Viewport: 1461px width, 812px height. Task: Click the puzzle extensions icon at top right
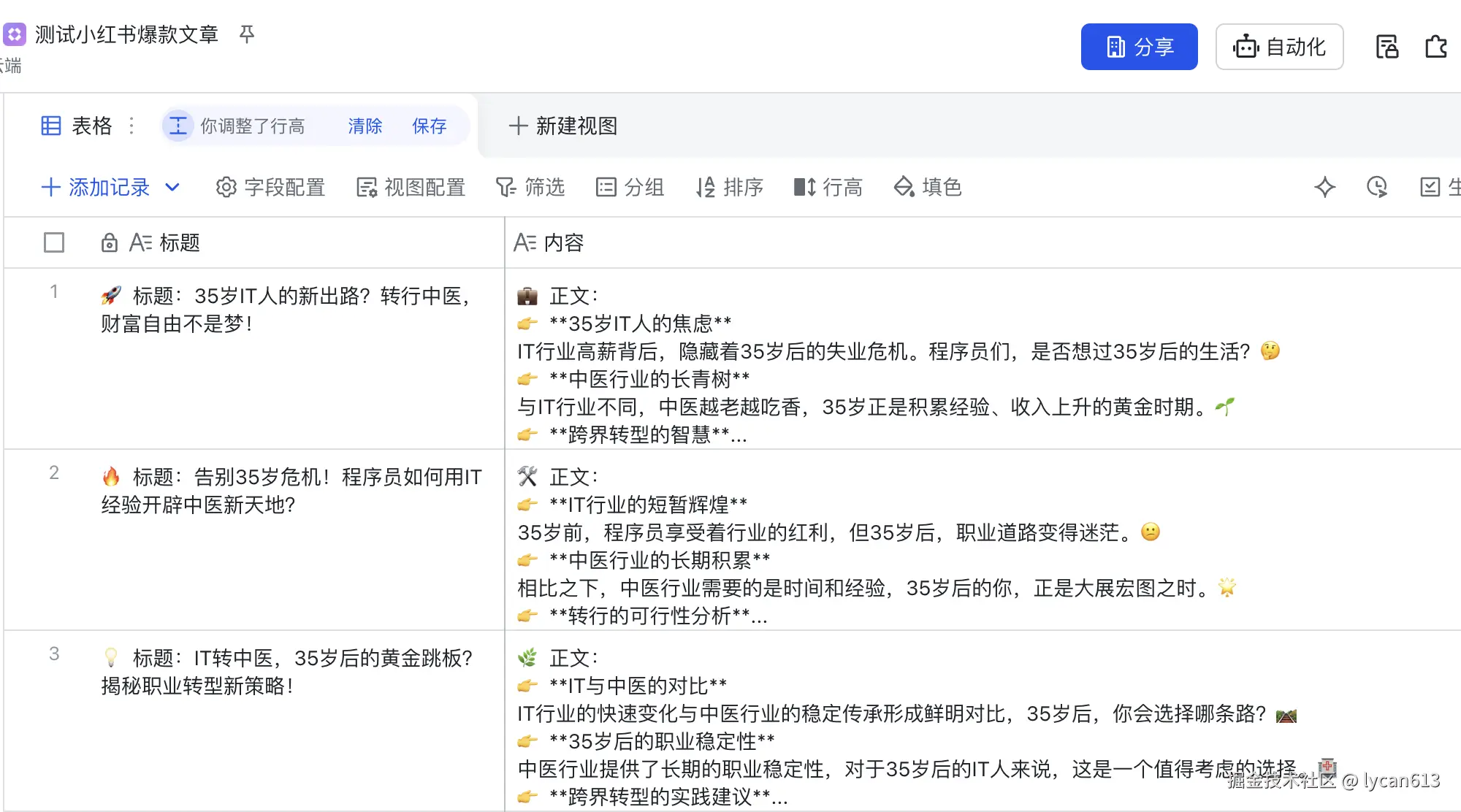[1436, 47]
